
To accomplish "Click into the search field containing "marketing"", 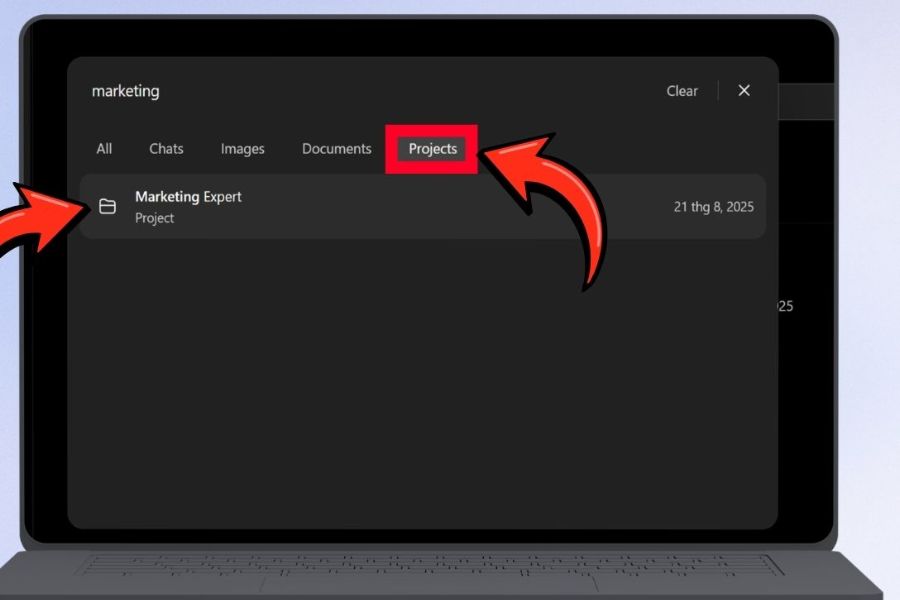I will 367,91.
